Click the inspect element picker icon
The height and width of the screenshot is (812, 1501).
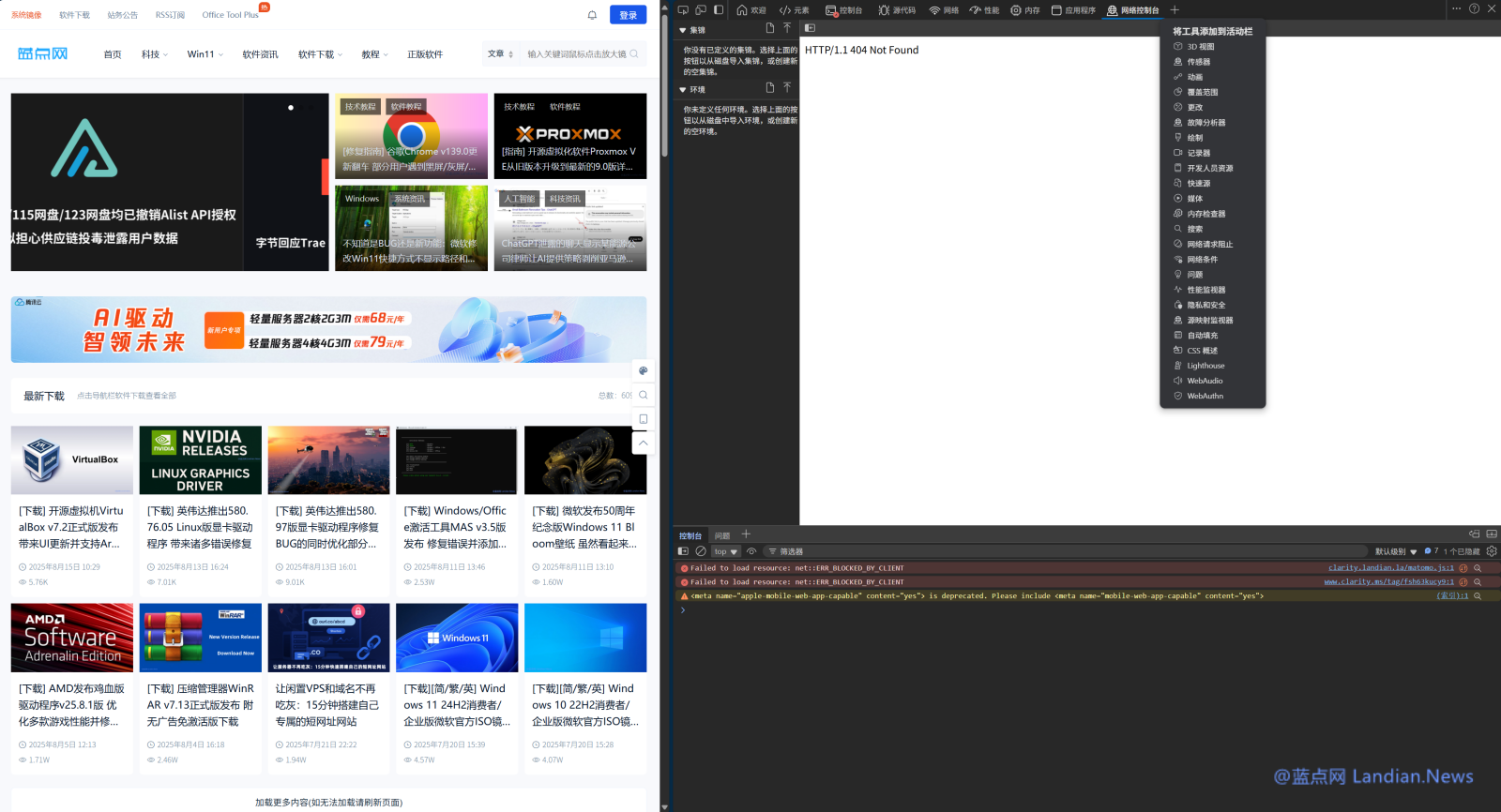683,10
